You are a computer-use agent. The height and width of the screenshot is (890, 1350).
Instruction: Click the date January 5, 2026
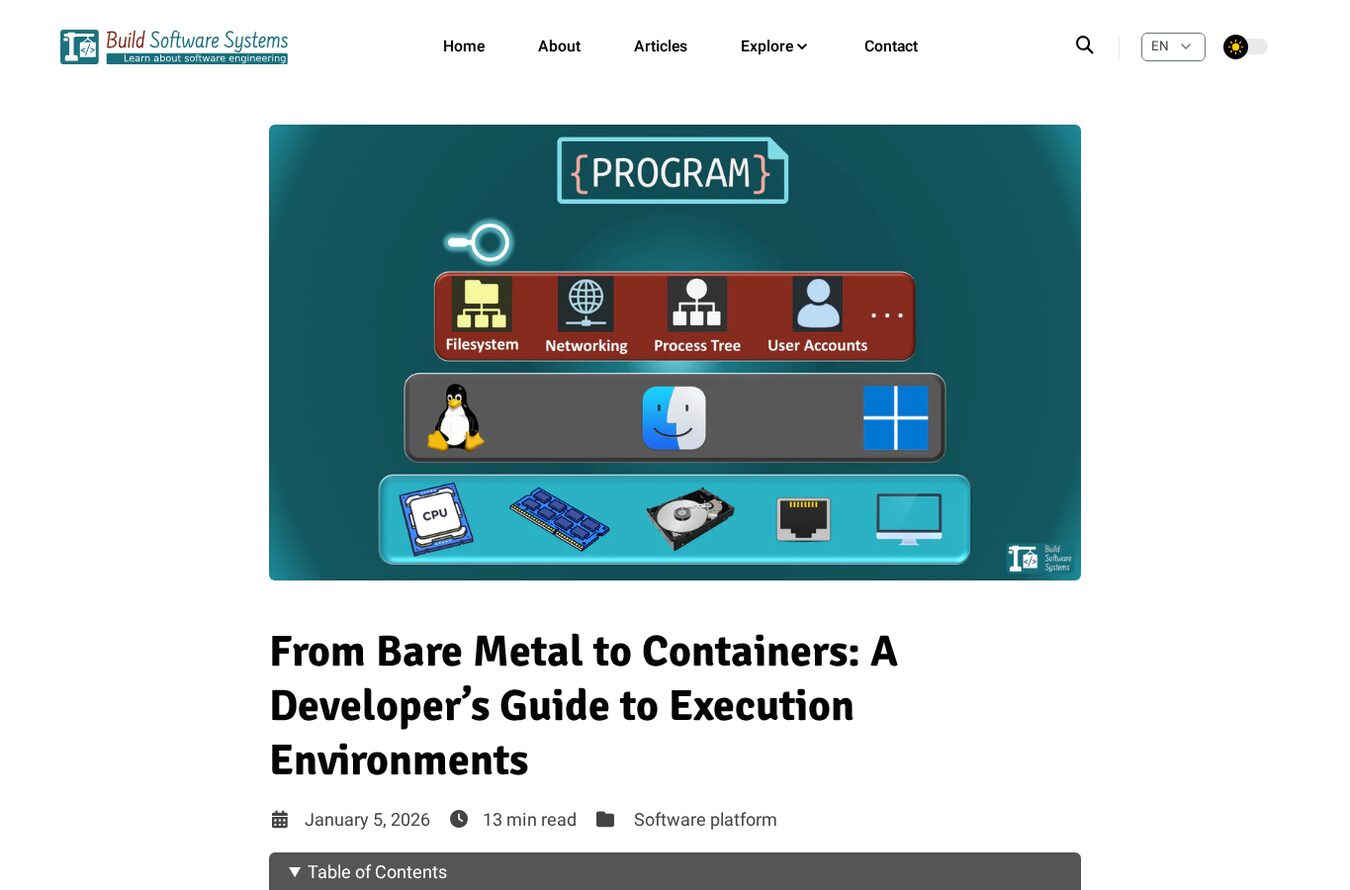pyautogui.click(x=367, y=820)
